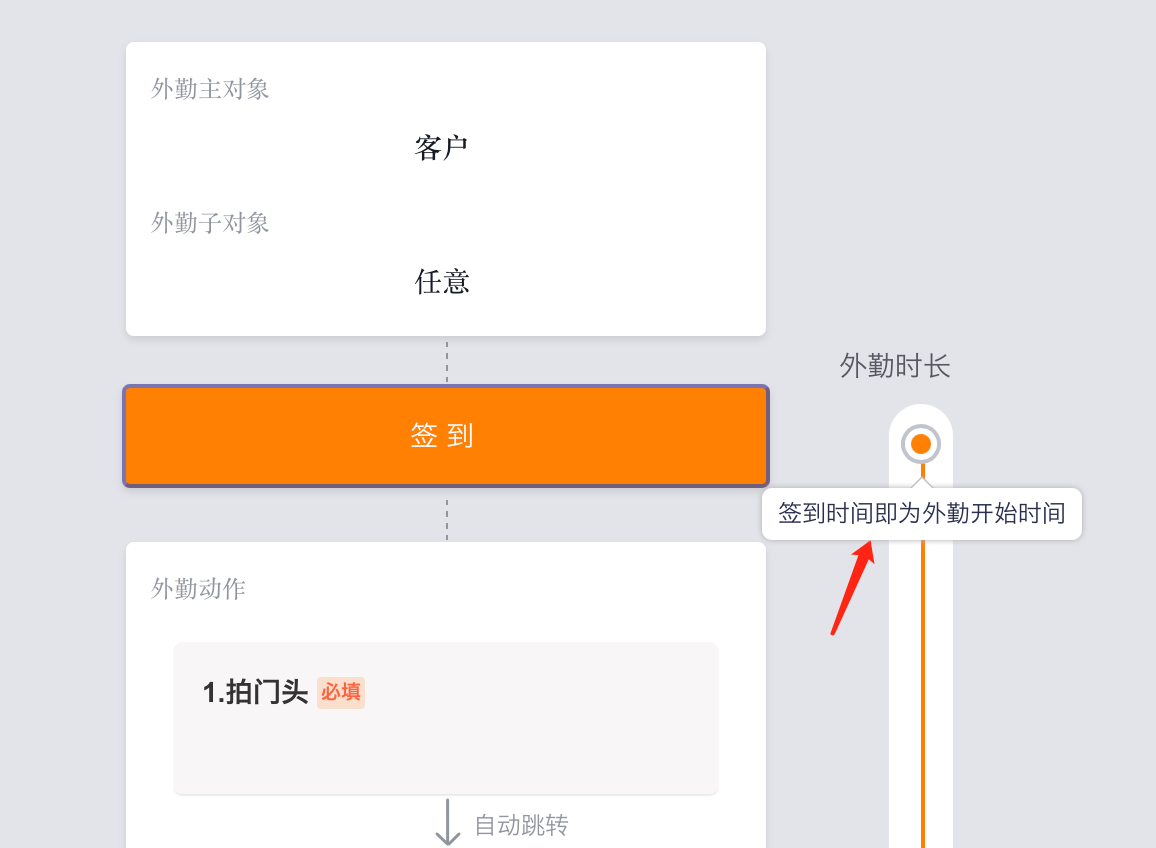The width and height of the screenshot is (1156, 848).
Task: Click the 外勤动作 section header
Action: click(198, 588)
